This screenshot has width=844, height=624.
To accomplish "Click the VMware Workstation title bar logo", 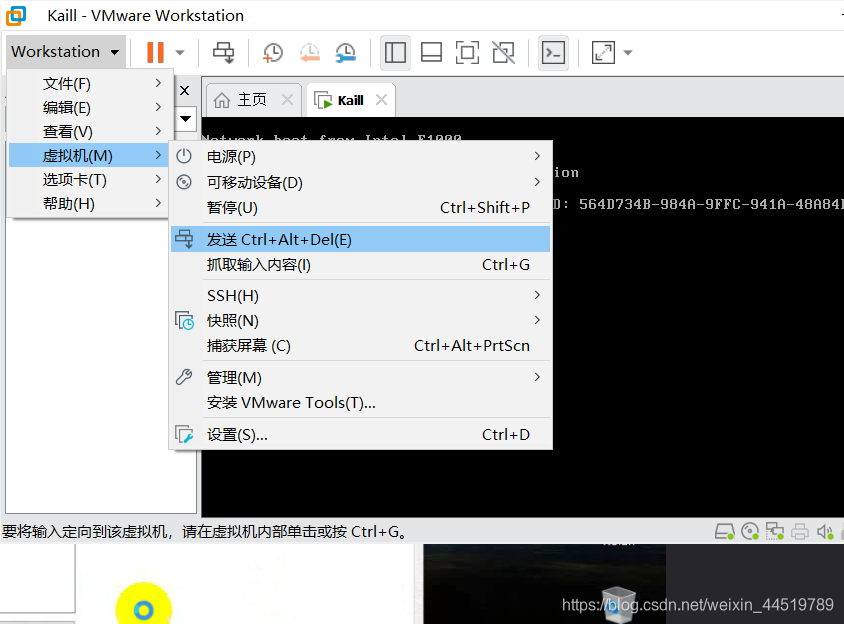I will pyautogui.click(x=16, y=16).
